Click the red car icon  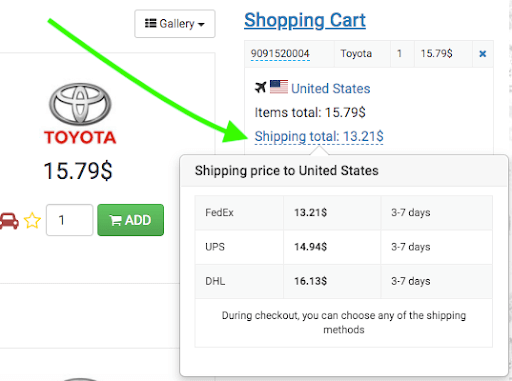tap(9, 221)
